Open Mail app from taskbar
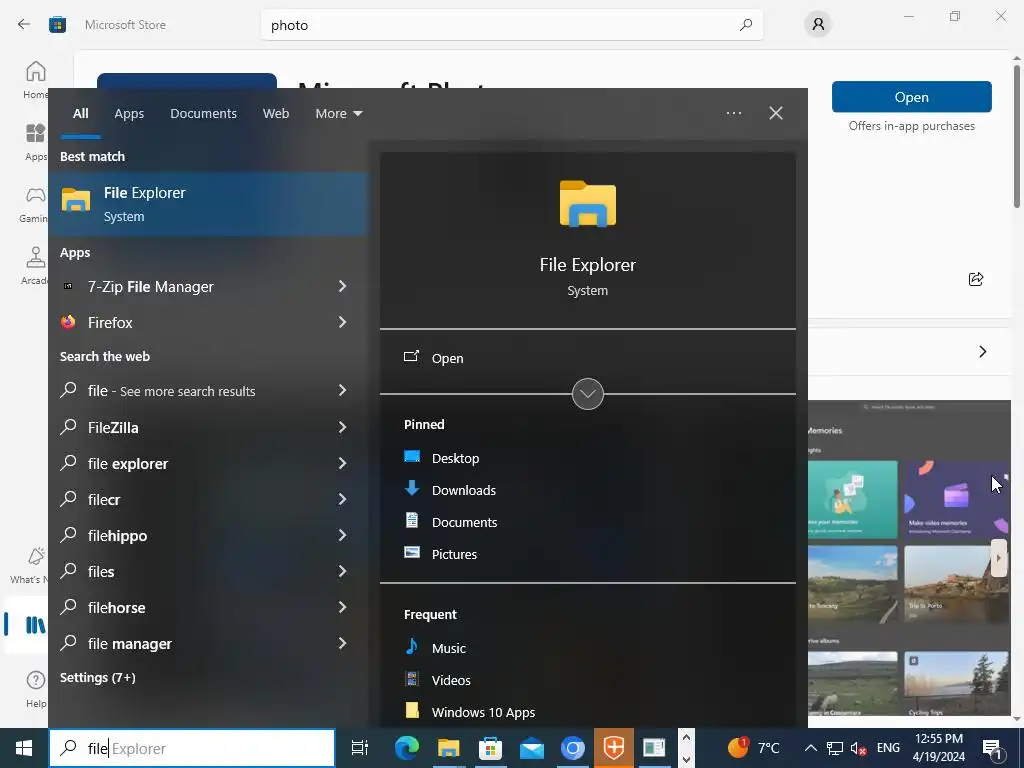1024x768 pixels. [532, 748]
